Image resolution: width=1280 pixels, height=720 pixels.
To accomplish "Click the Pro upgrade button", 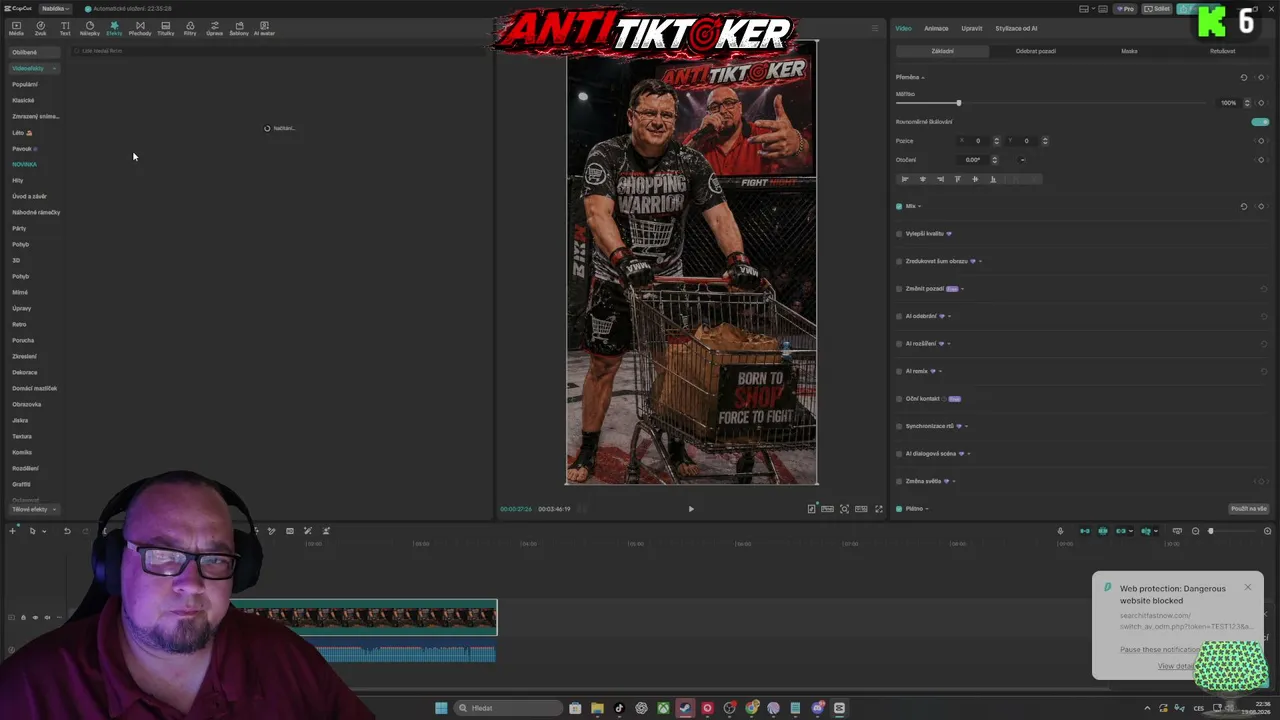I will [x=1127, y=9].
